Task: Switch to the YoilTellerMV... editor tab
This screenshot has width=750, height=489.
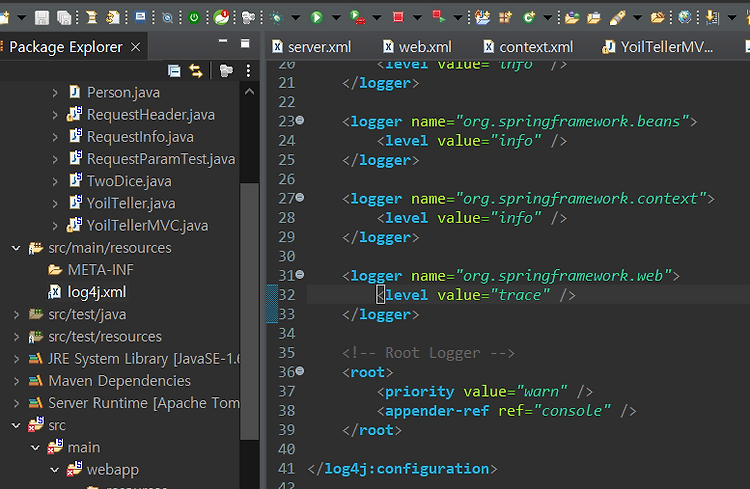Action: coord(658,47)
